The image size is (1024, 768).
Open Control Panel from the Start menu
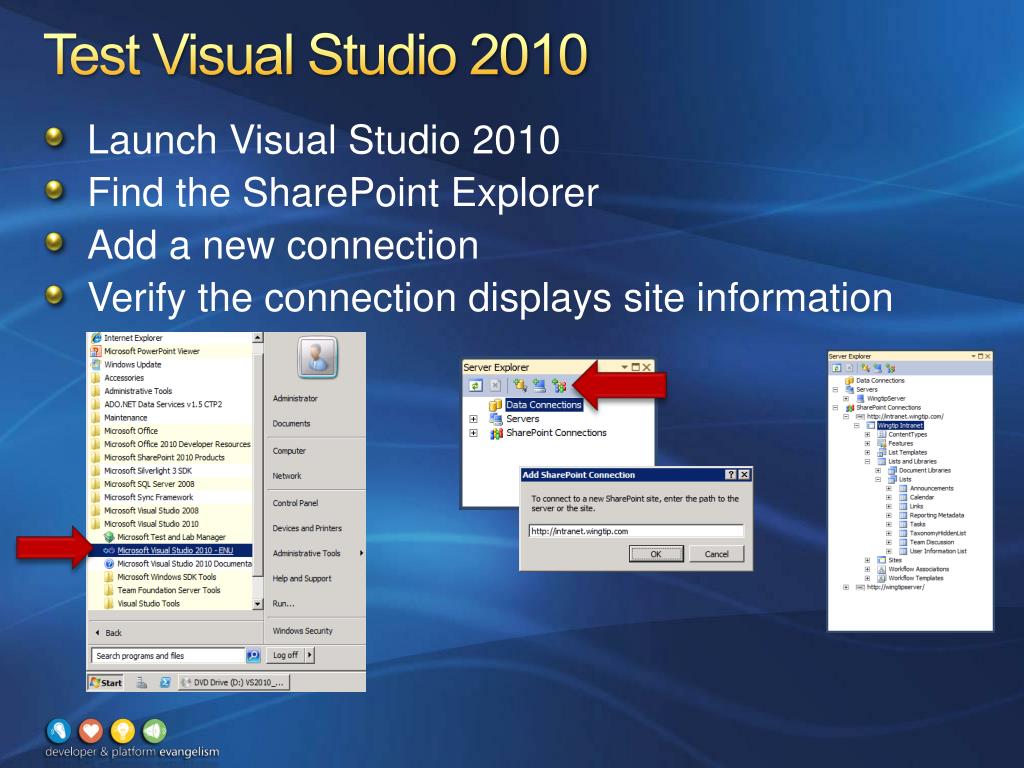pos(295,503)
